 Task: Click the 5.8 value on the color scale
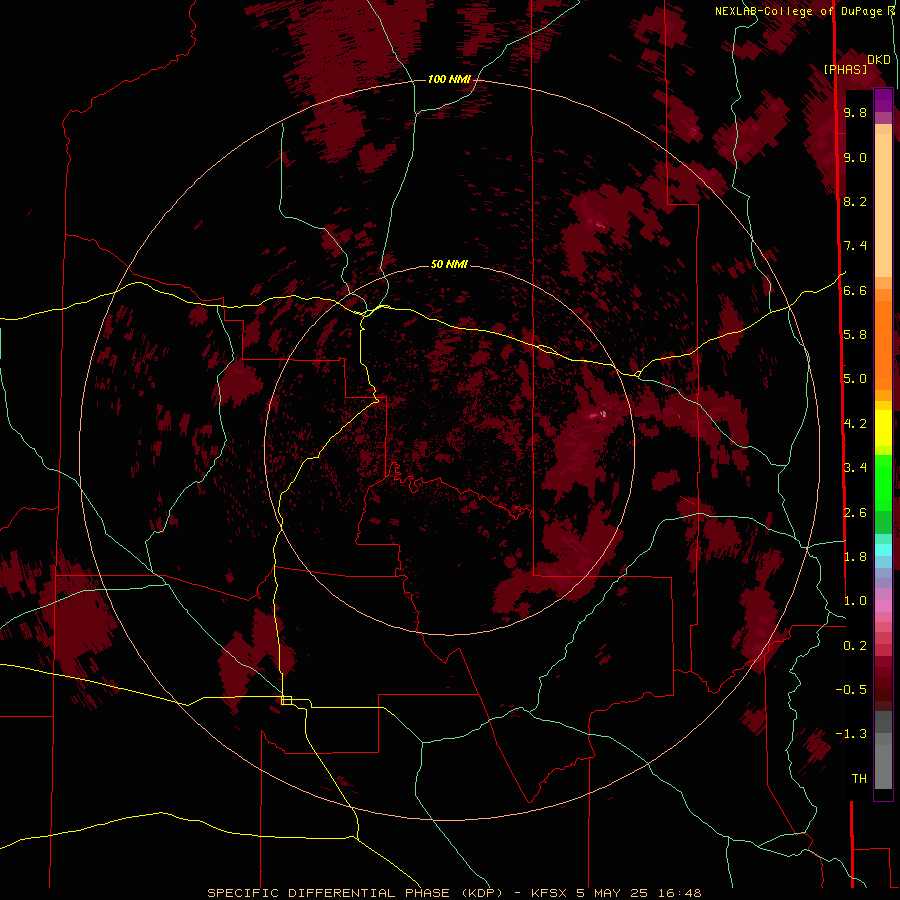click(x=855, y=335)
